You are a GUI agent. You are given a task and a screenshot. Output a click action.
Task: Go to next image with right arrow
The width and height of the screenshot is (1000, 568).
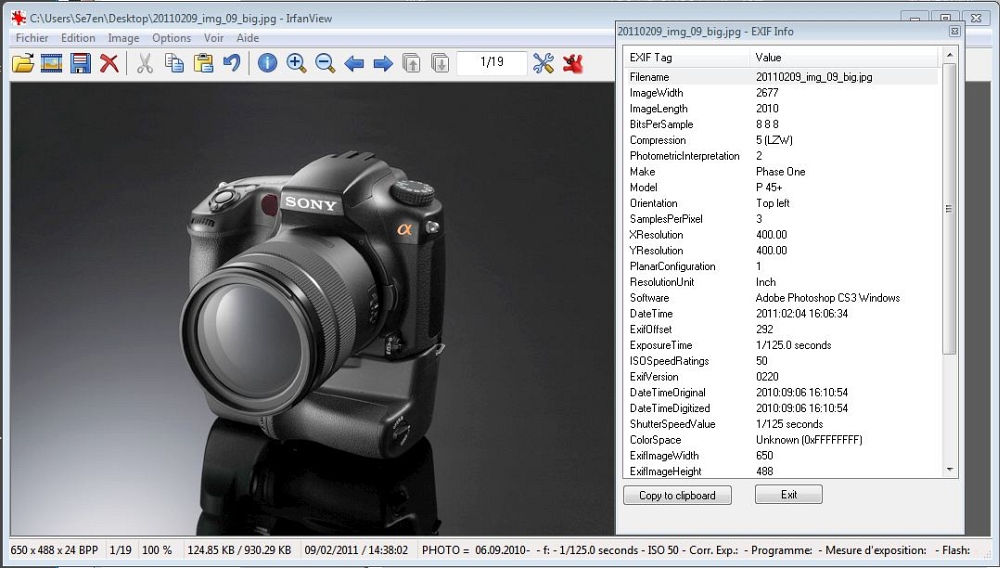[383, 63]
